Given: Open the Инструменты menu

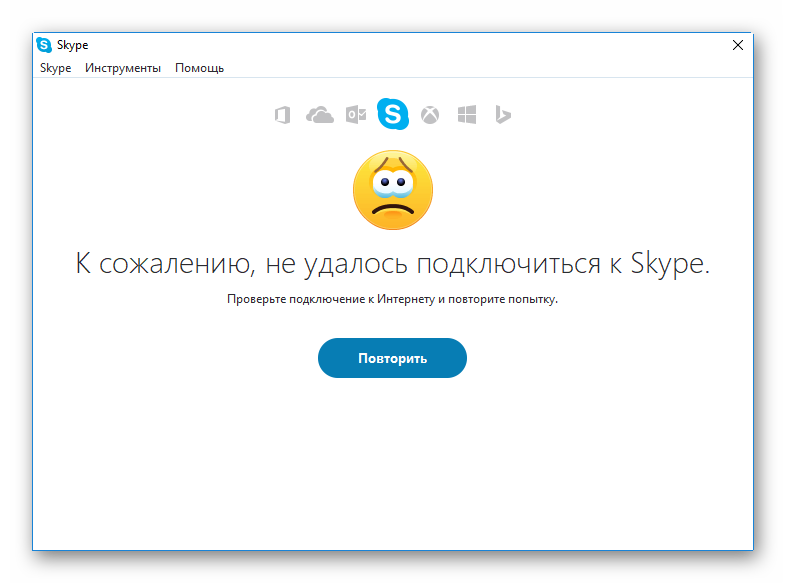Looking at the screenshot, I should click(x=123, y=68).
